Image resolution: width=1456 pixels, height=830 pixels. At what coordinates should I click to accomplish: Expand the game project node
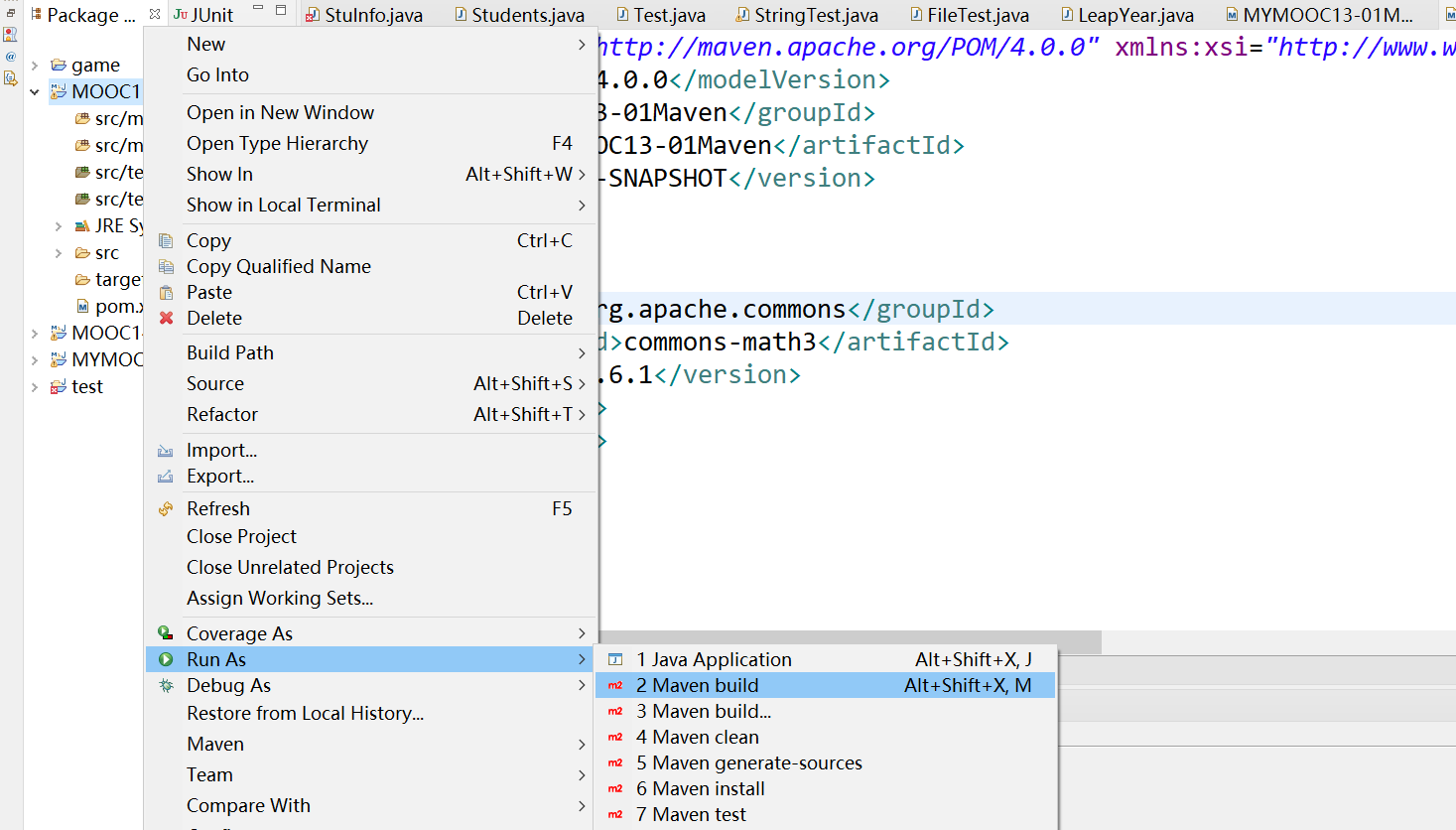[x=35, y=66]
